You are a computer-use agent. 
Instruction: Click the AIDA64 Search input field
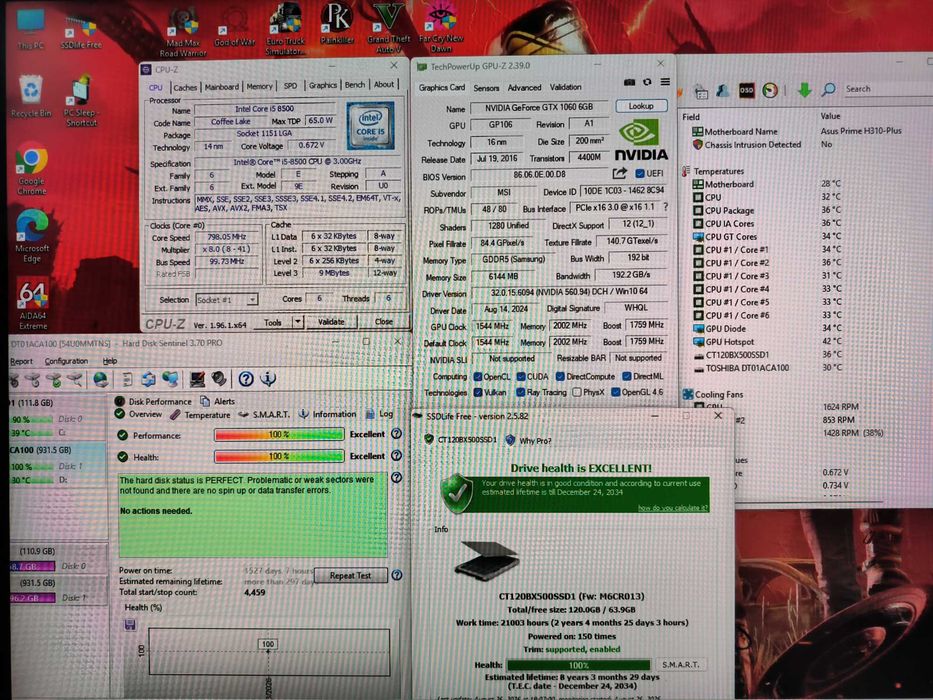click(887, 89)
